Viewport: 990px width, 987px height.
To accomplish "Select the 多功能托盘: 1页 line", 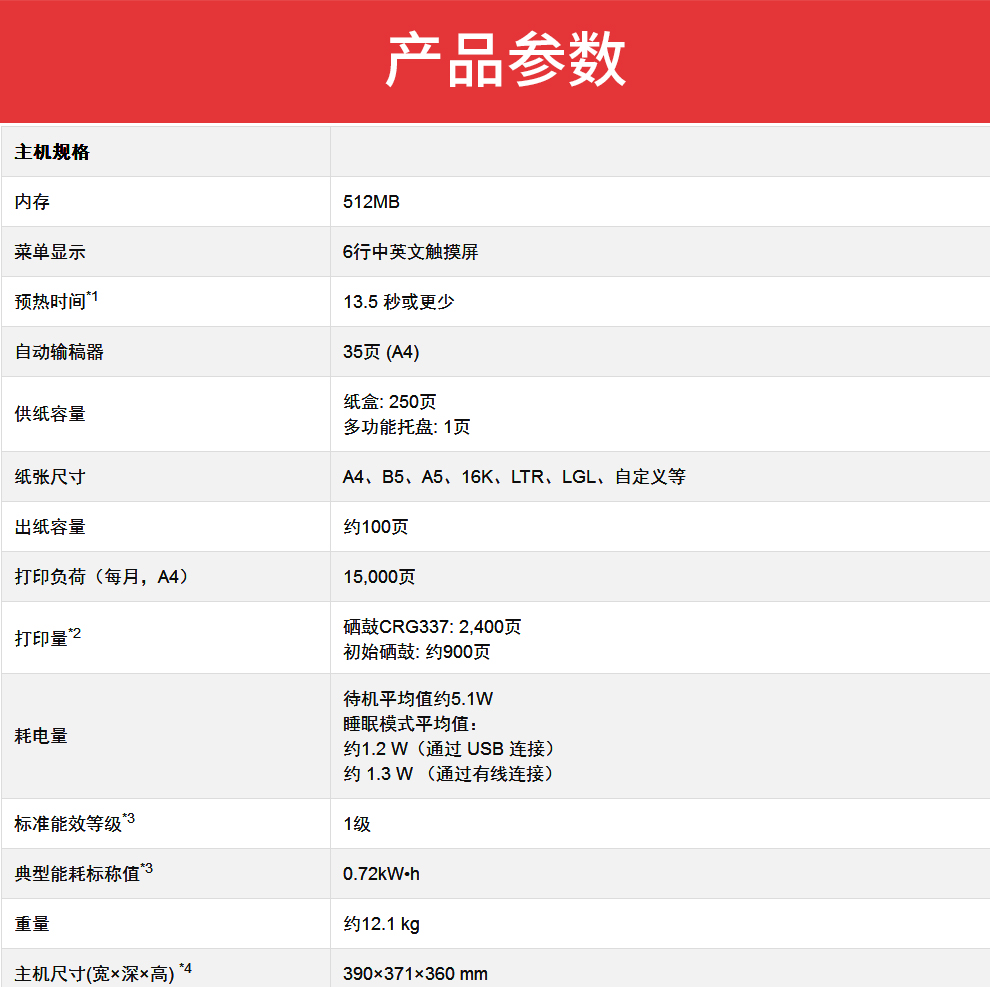I will tap(406, 427).
